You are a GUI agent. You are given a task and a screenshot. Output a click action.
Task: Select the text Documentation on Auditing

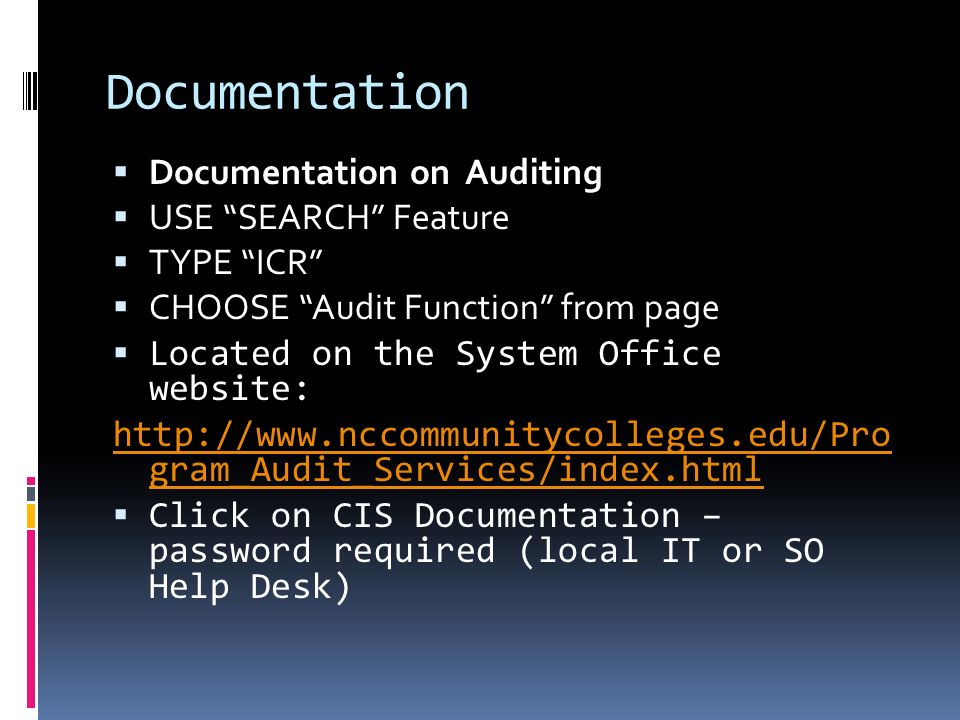point(375,173)
